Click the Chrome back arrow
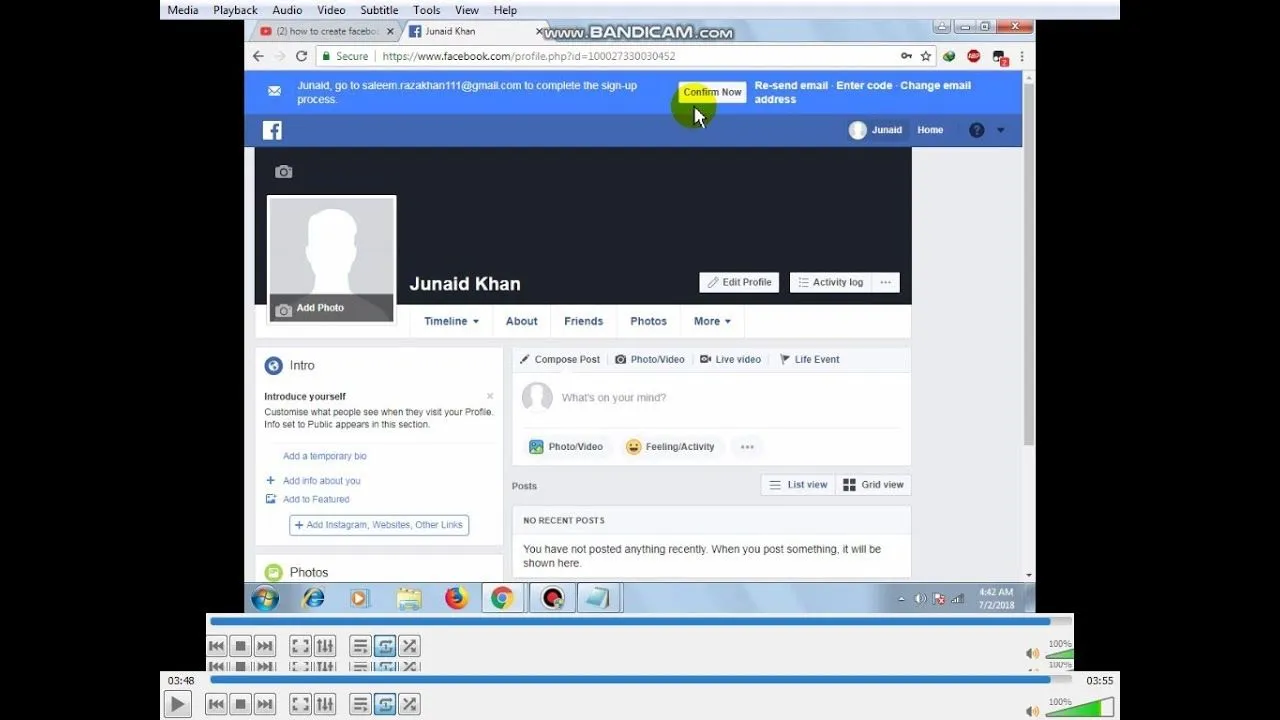1280x720 pixels. click(x=258, y=57)
